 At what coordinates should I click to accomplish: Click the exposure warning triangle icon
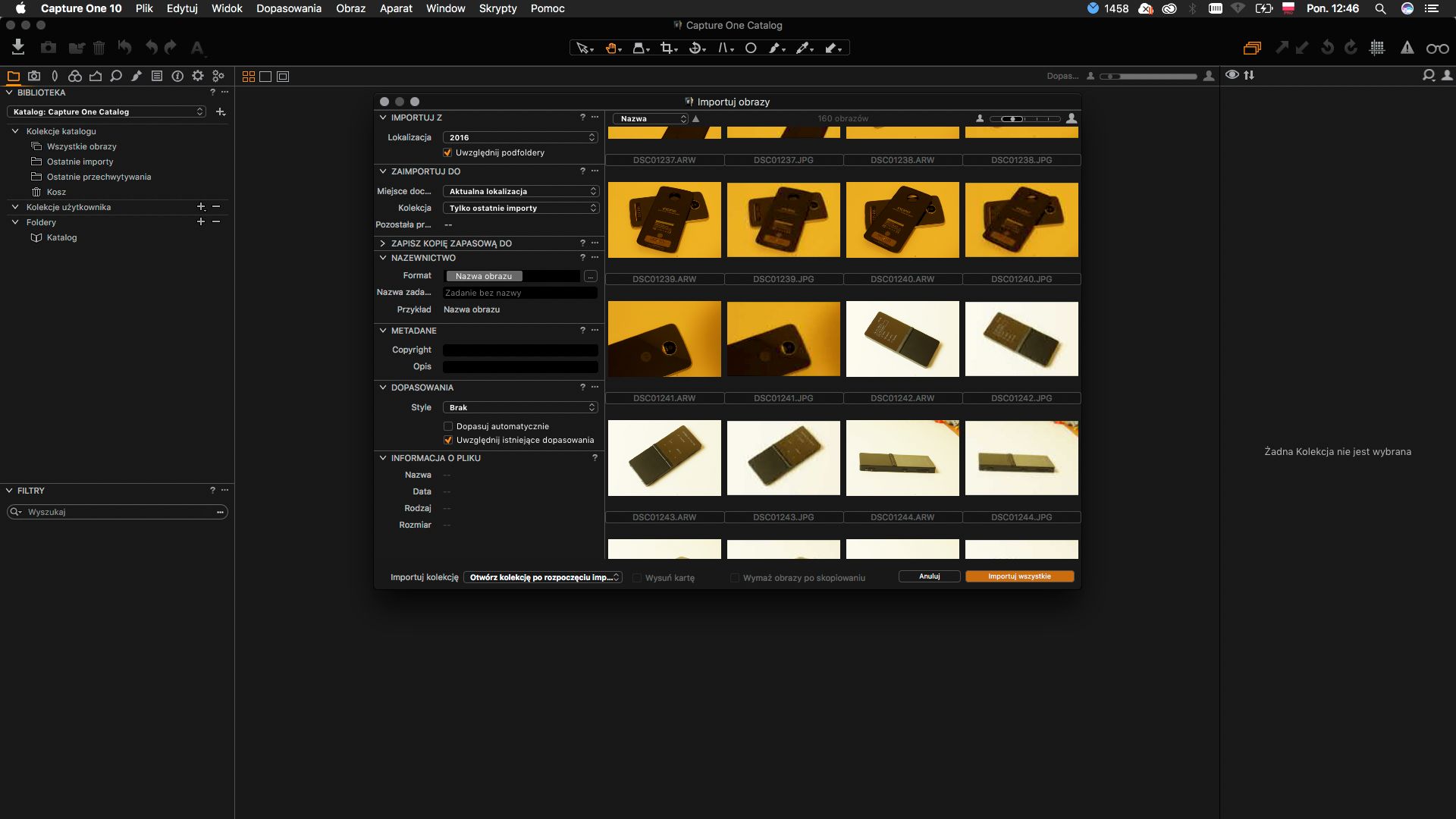1407,48
